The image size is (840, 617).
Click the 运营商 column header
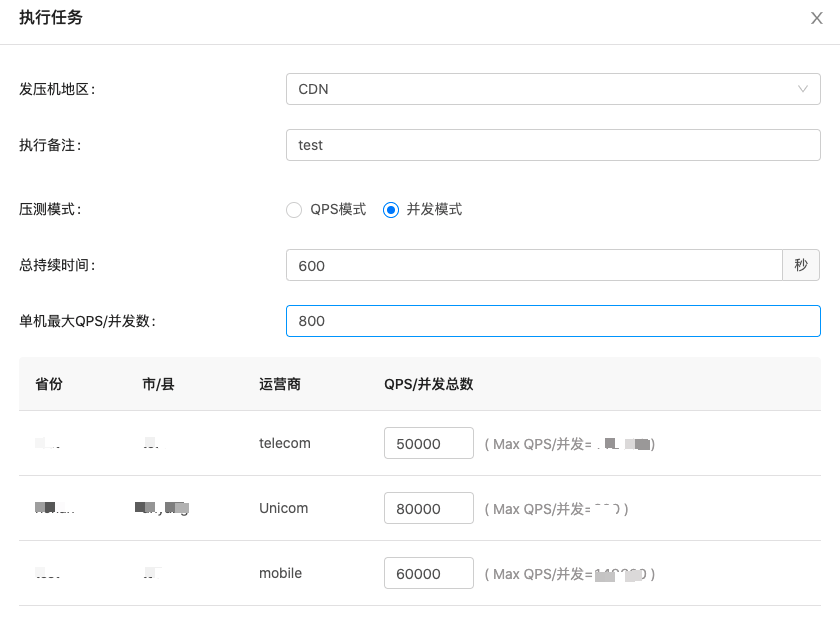point(279,384)
